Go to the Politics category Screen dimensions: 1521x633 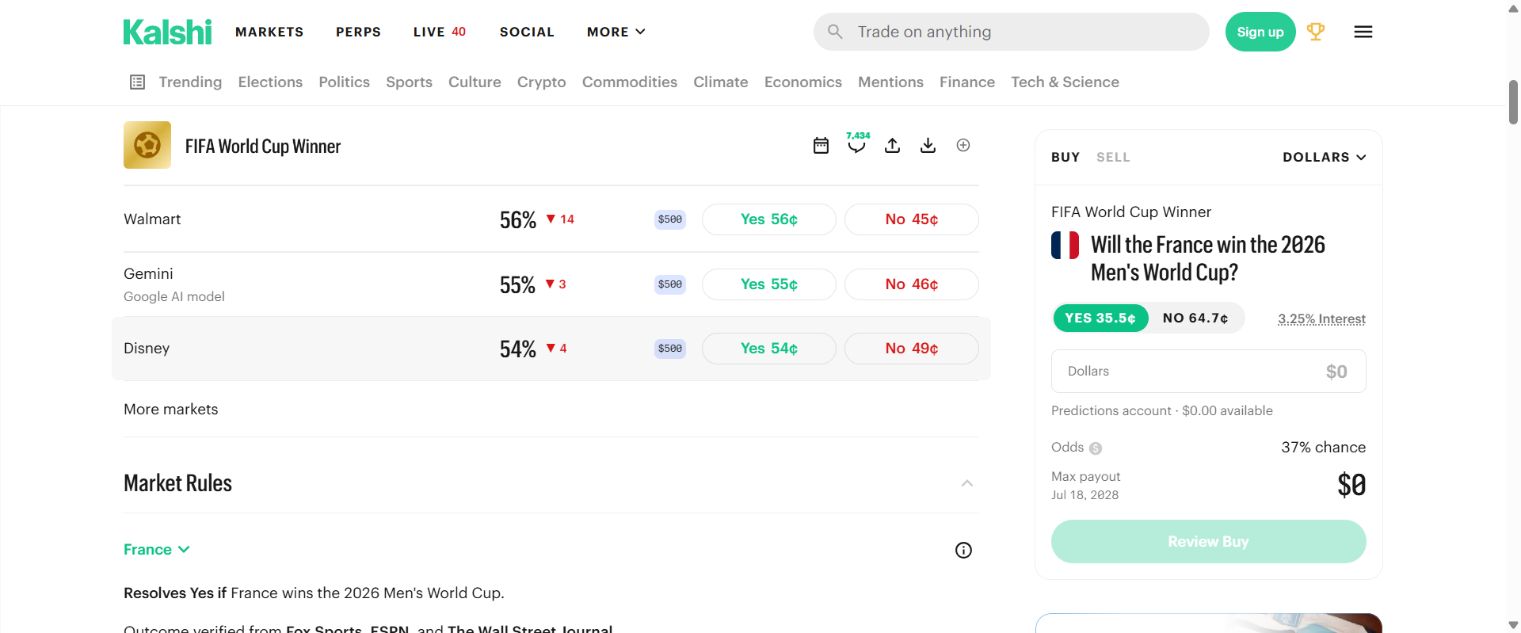344,82
